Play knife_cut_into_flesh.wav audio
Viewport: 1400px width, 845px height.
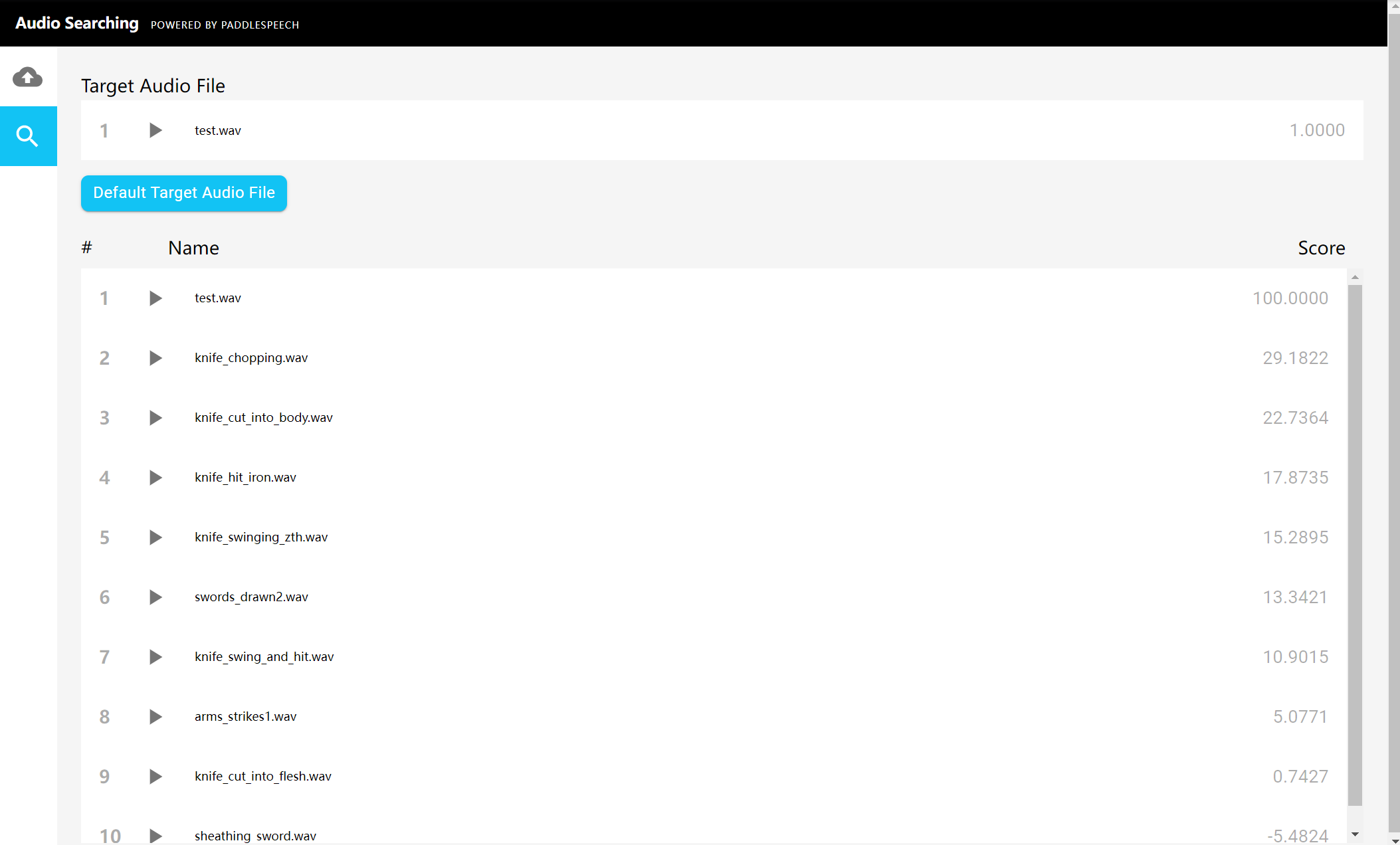pos(155,777)
